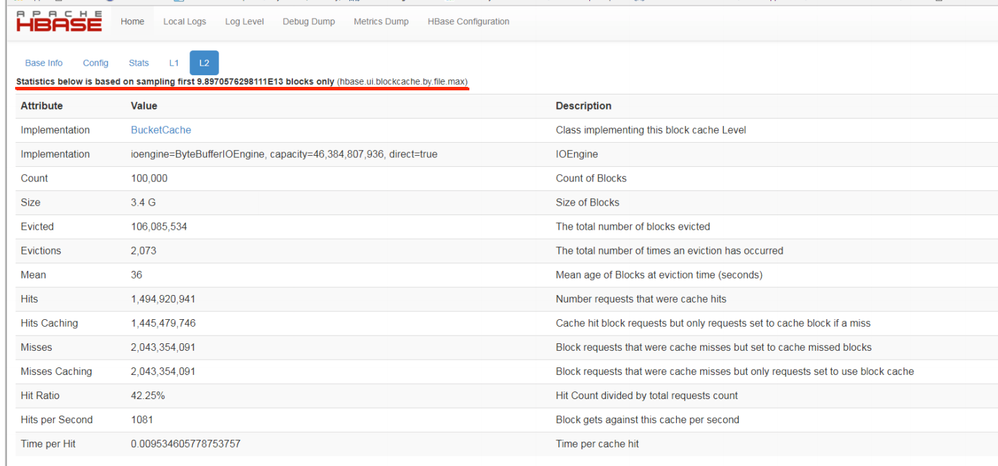Select Hits Caching value 1,445,479,746
The image size is (998, 466).
click(x=163, y=323)
